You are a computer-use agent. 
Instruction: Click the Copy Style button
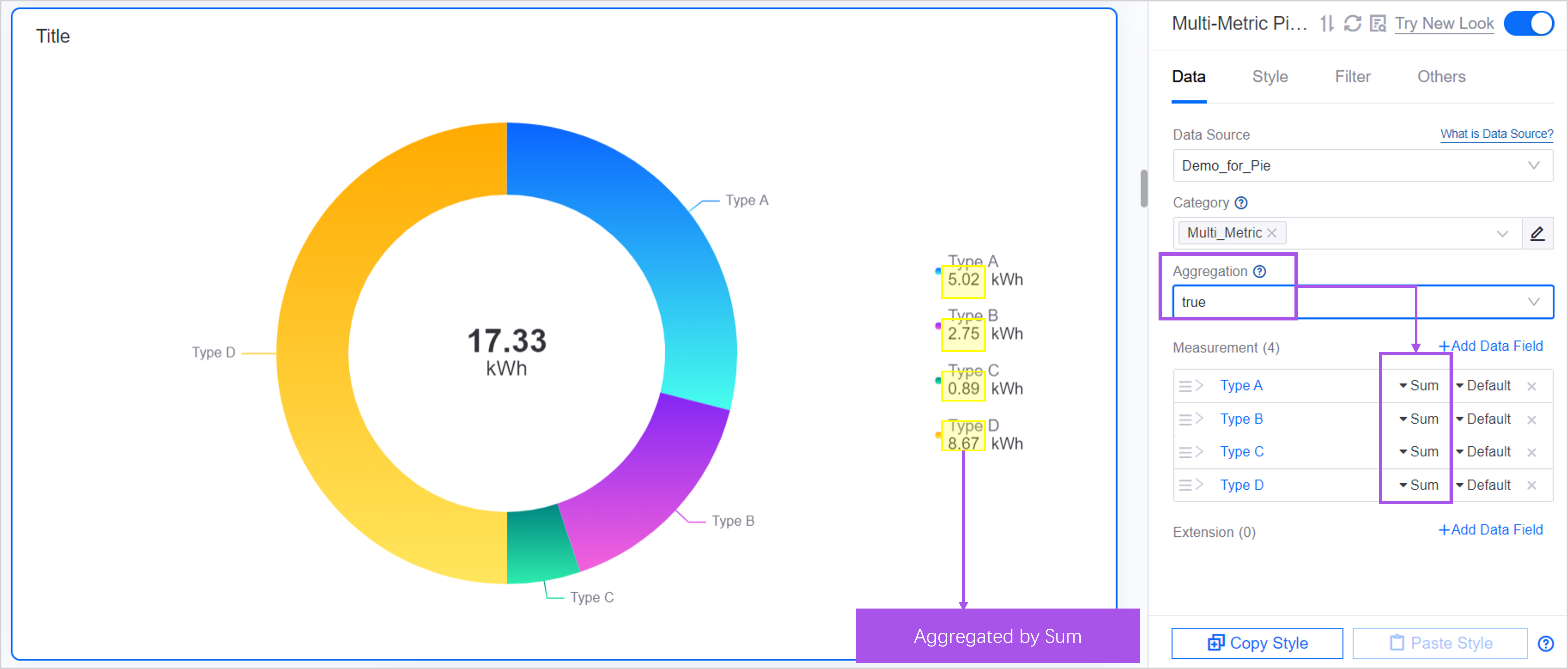pos(1257,643)
